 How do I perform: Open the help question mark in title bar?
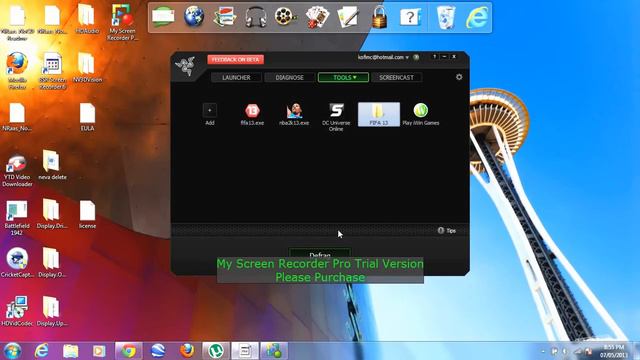coord(434,57)
